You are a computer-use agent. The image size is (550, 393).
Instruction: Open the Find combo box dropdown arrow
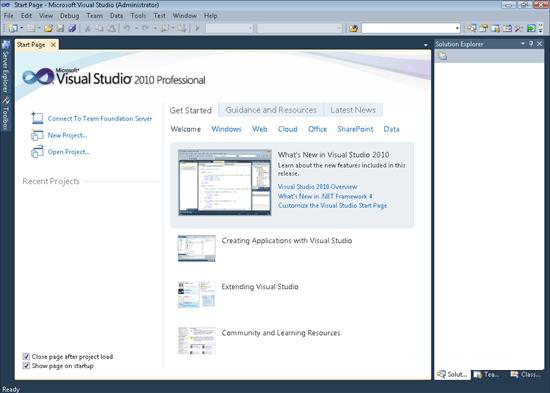click(457, 28)
